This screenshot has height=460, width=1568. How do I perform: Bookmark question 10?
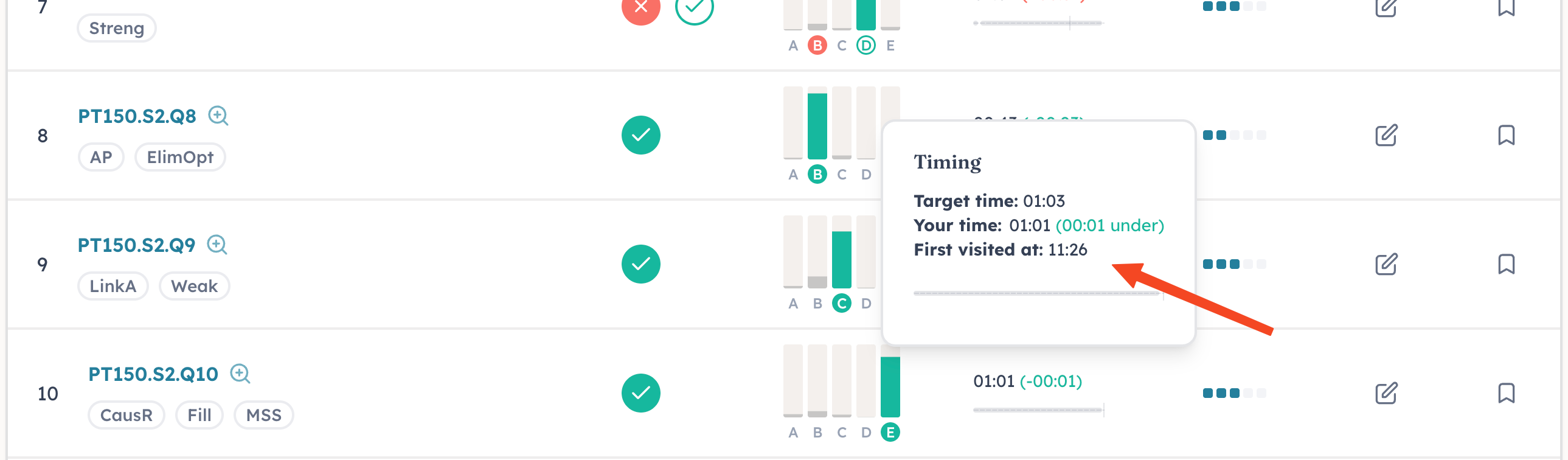pyautogui.click(x=1506, y=393)
